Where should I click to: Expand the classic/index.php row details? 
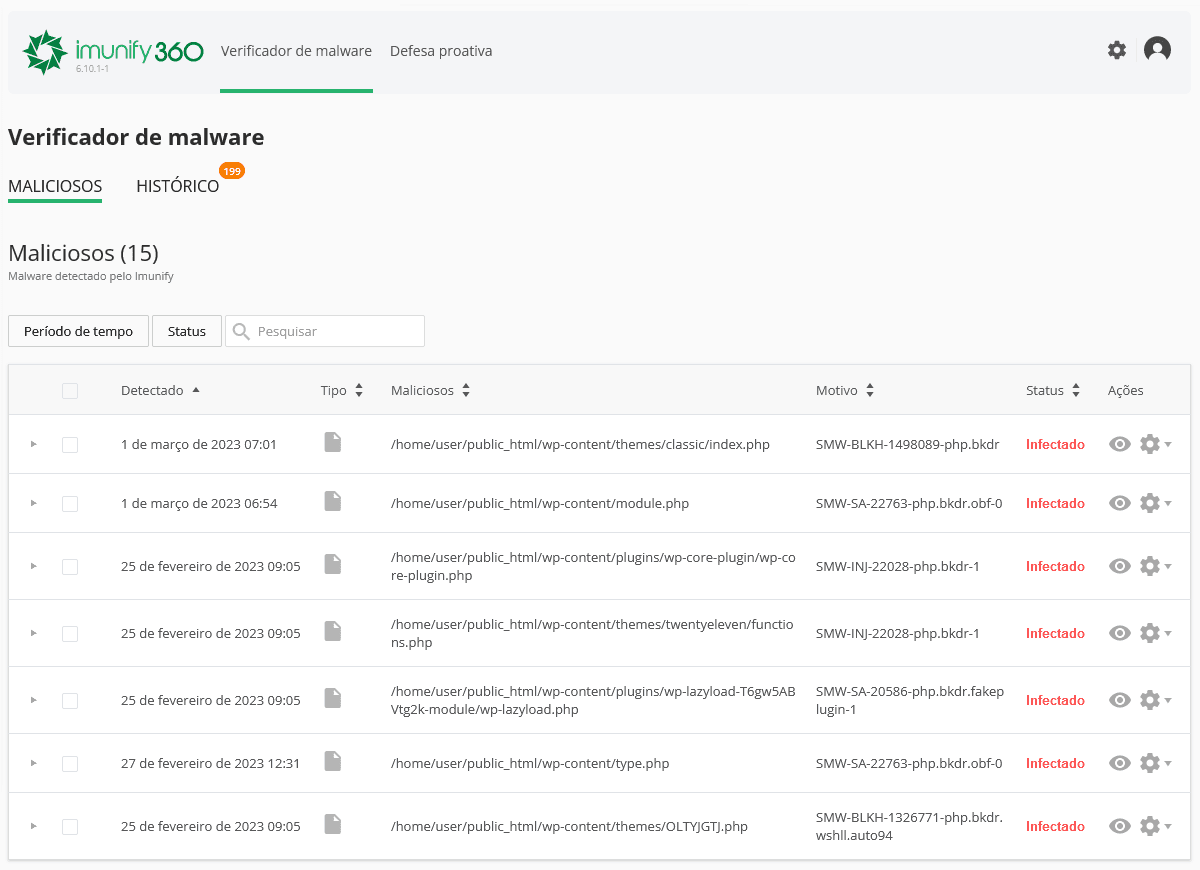33,444
